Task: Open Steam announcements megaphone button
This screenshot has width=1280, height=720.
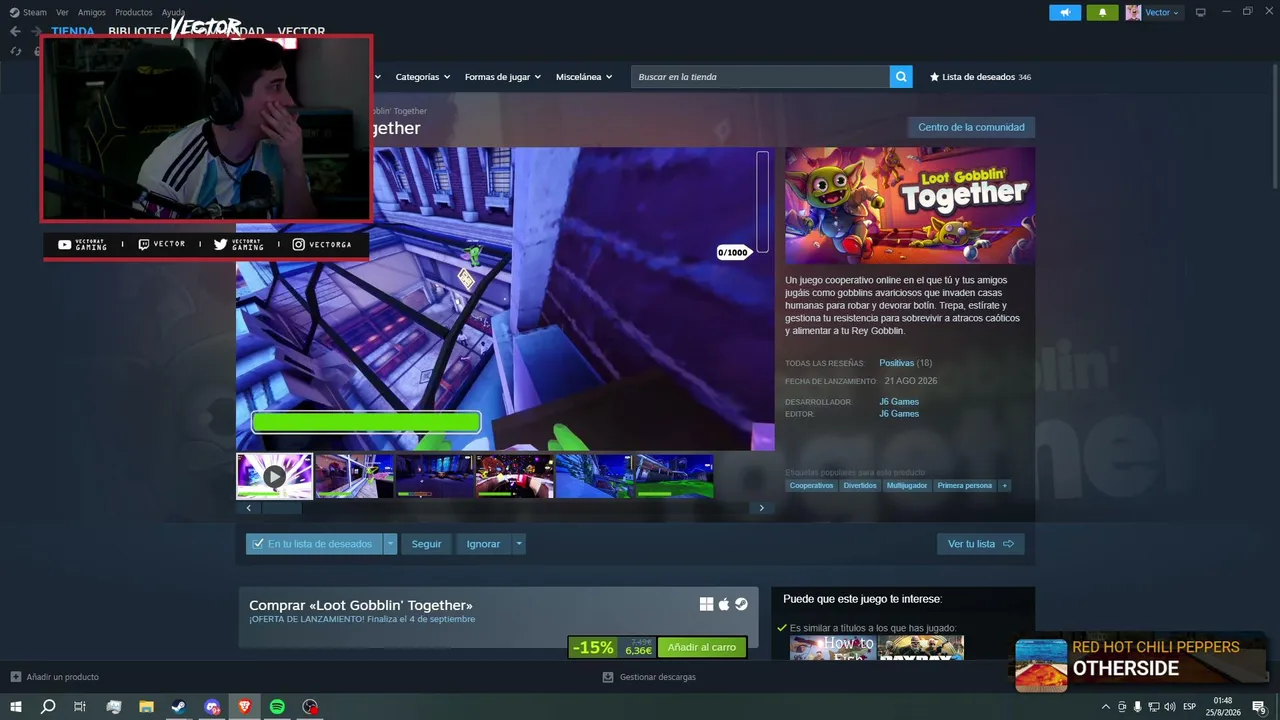Action: point(1065,13)
